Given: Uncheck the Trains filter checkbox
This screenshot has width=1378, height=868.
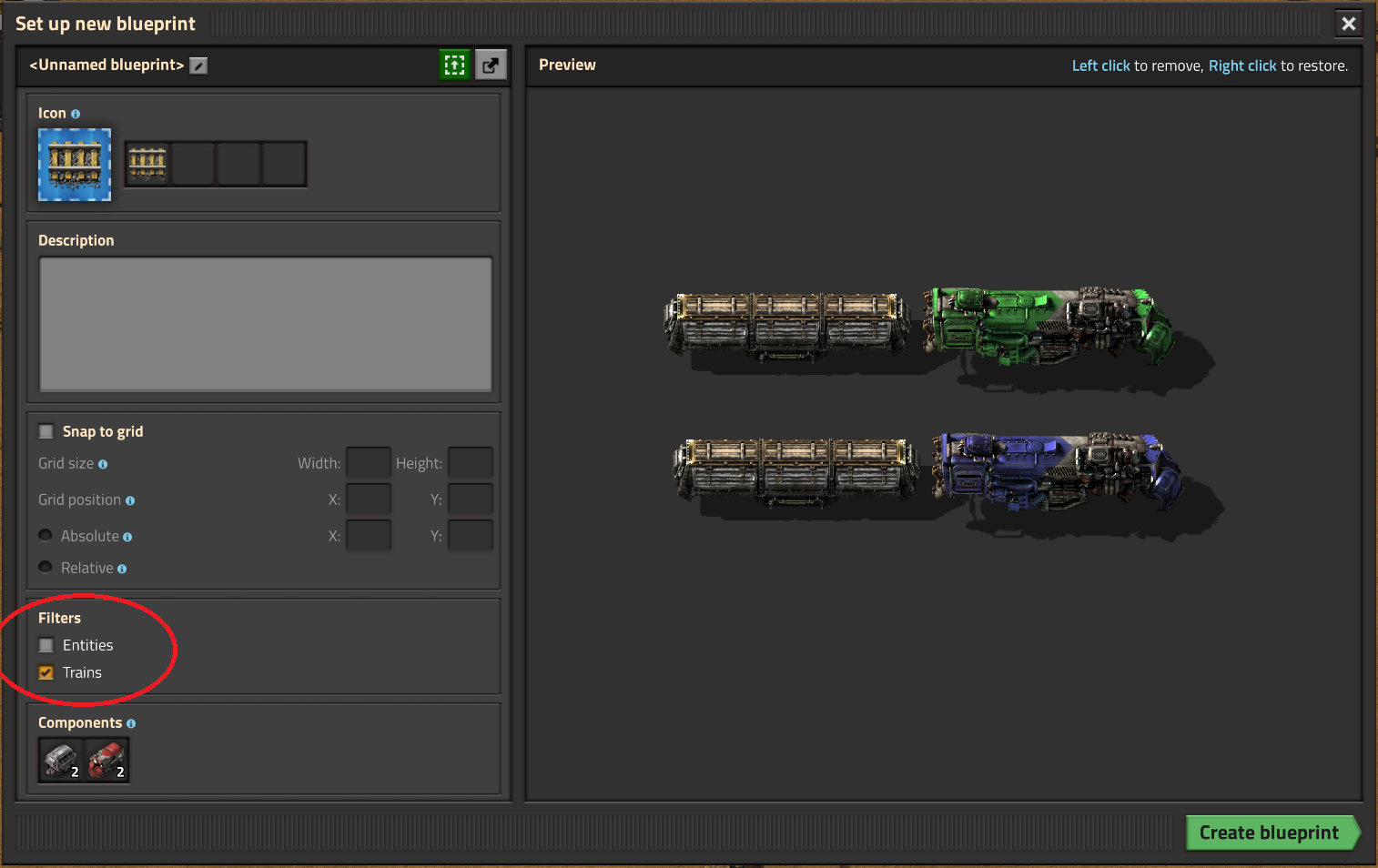Looking at the screenshot, I should tap(46, 672).
